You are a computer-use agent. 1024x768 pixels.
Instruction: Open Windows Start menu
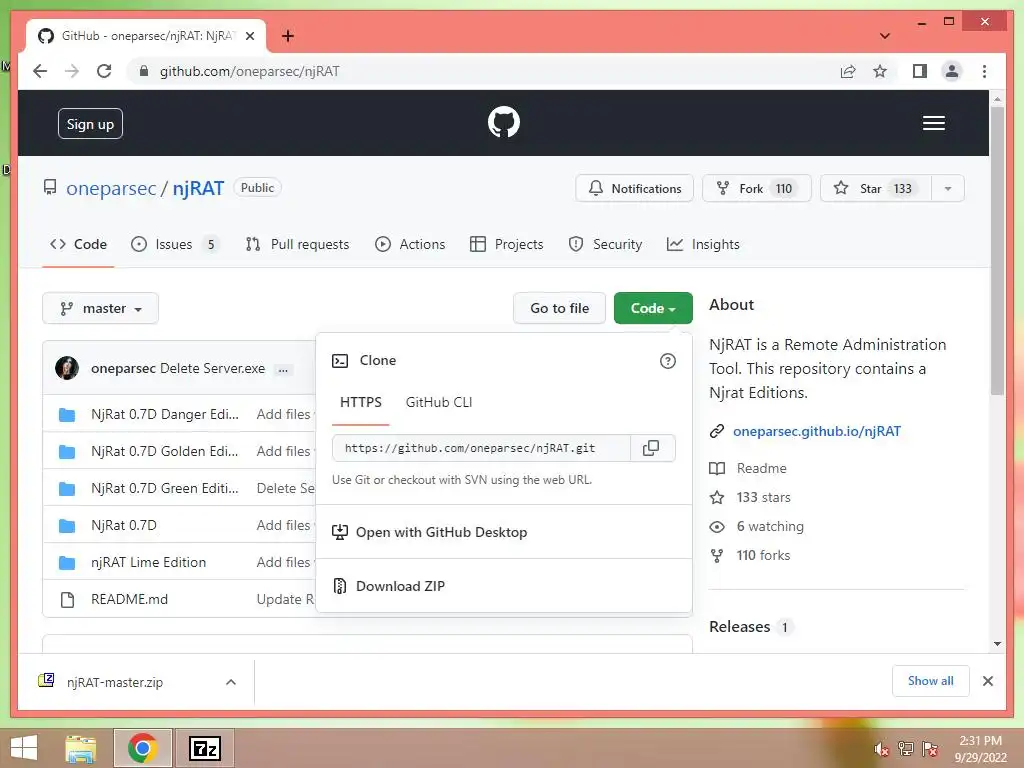coord(24,748)
